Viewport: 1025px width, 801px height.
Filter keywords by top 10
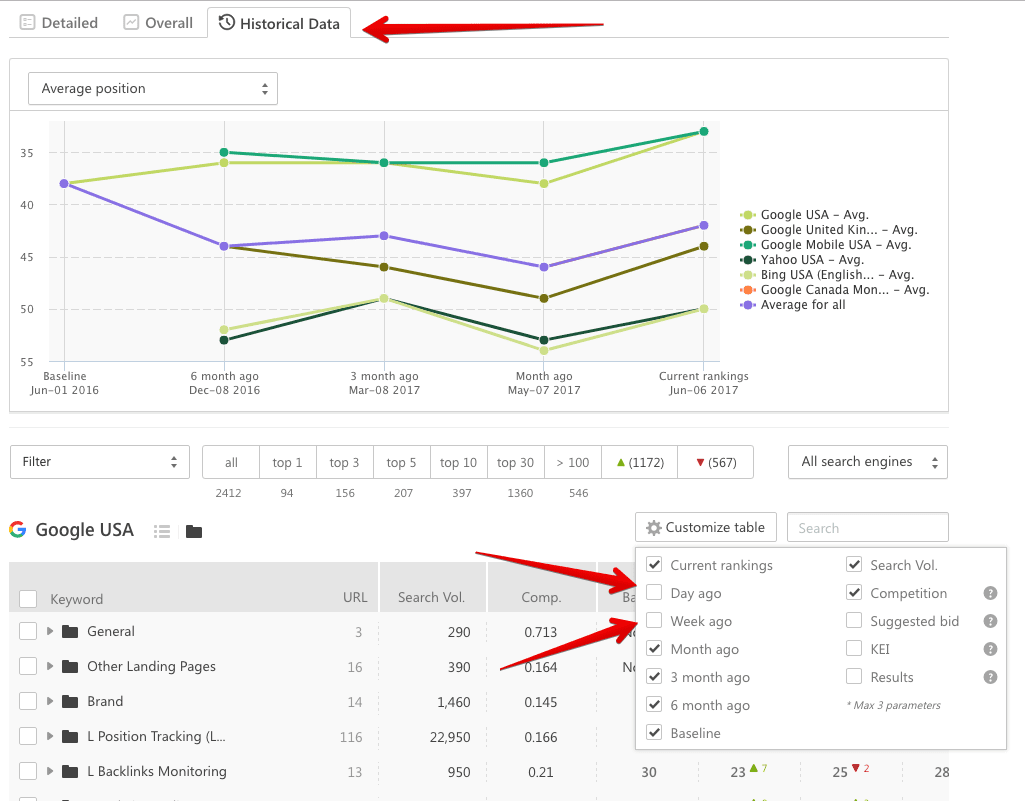[458, 462]
